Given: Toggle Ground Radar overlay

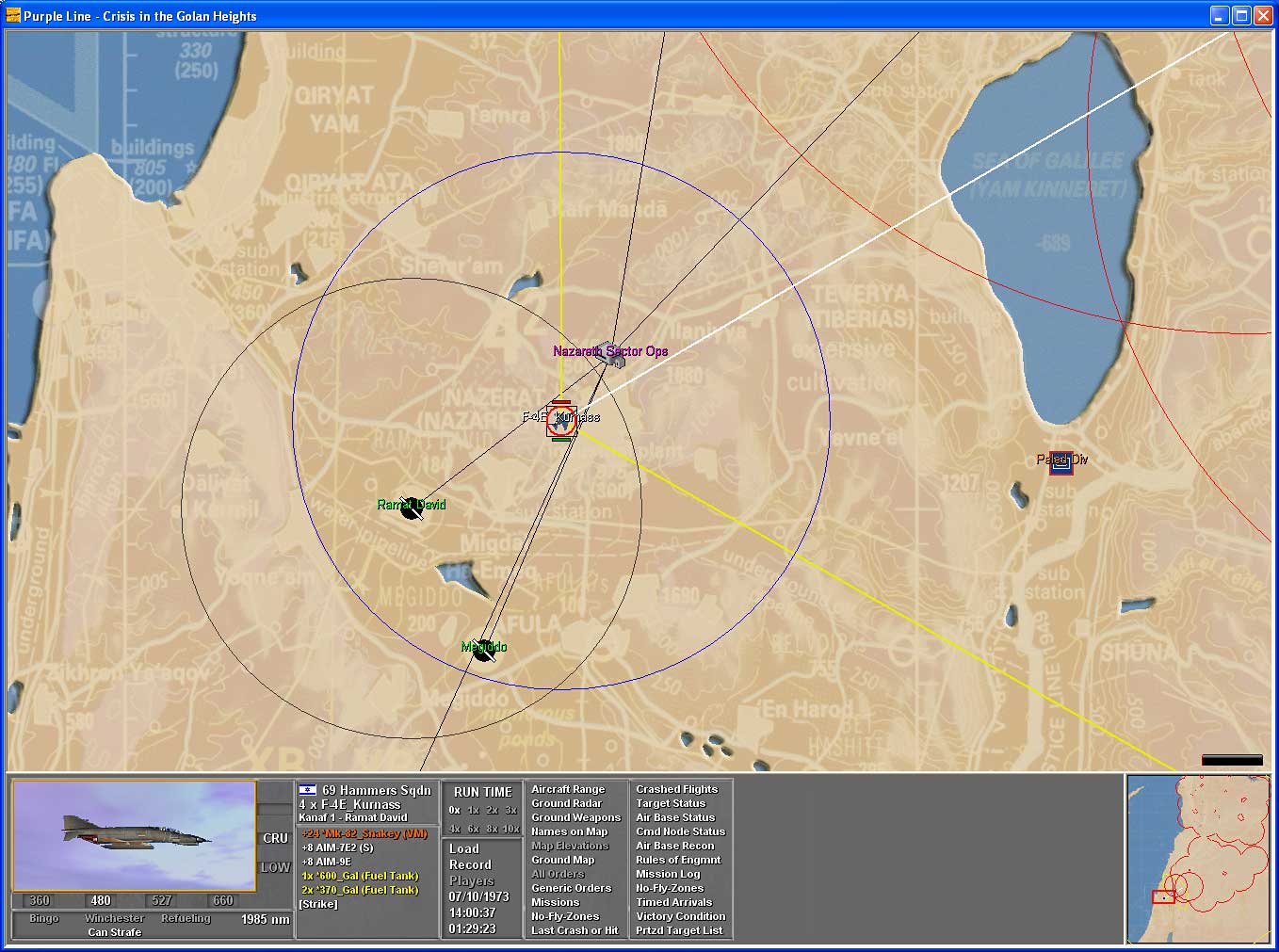Looking at the screenshot, I should [566, 803].
